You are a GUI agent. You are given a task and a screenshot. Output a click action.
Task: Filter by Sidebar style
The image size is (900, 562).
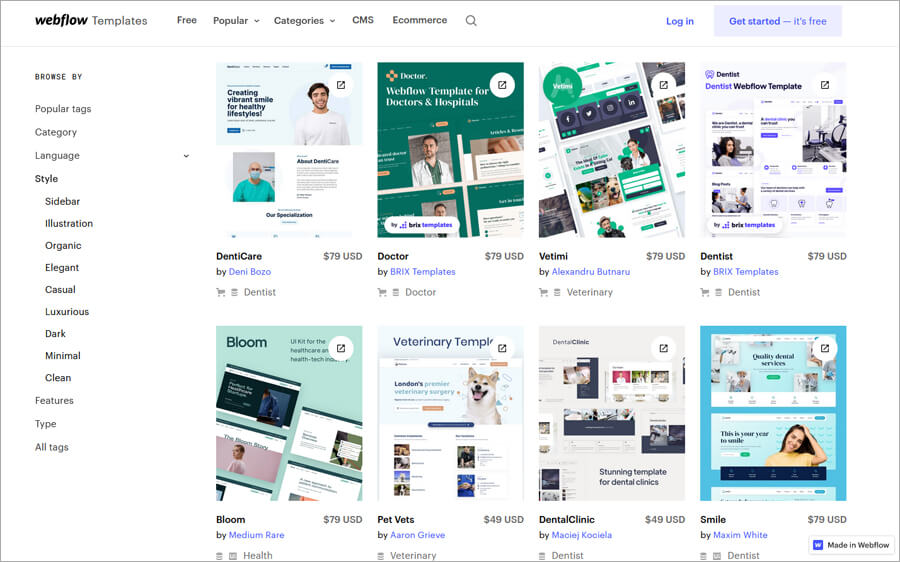coord(62,201)
